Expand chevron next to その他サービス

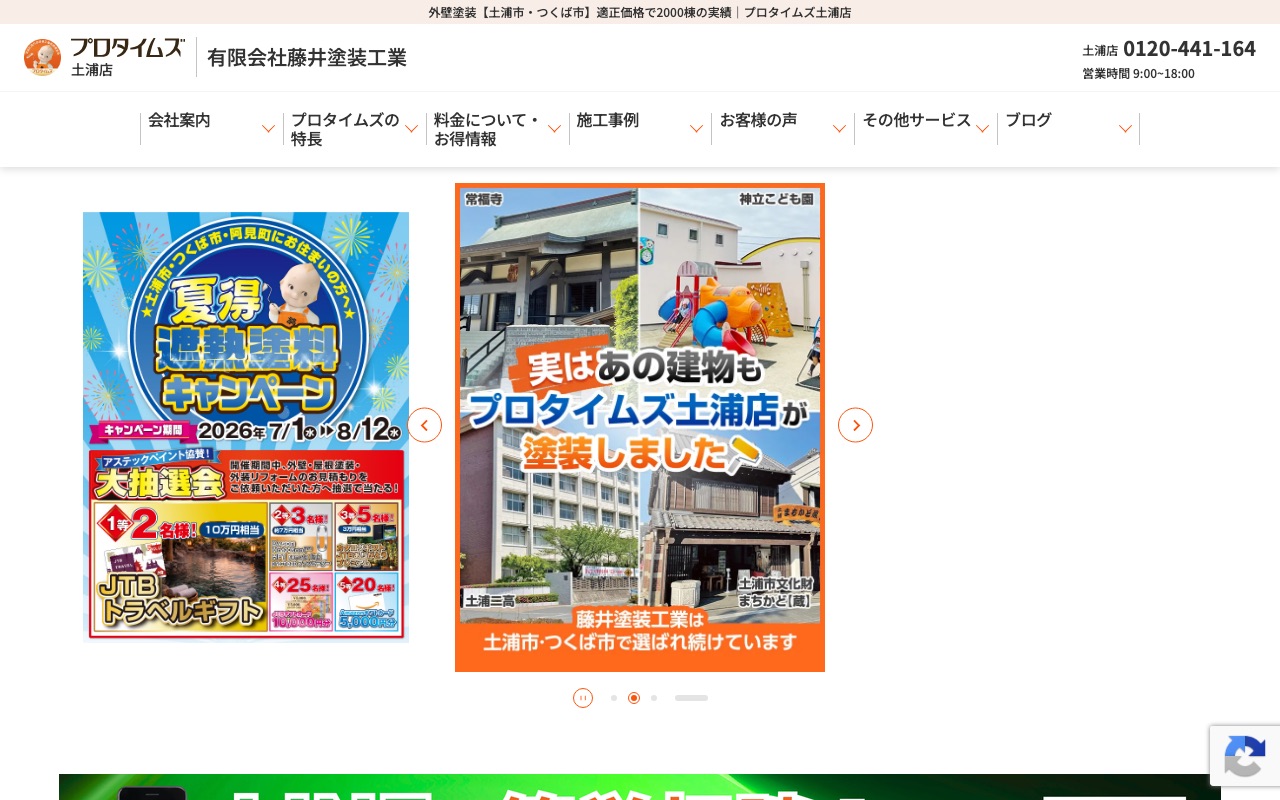[x=982, y=129]
